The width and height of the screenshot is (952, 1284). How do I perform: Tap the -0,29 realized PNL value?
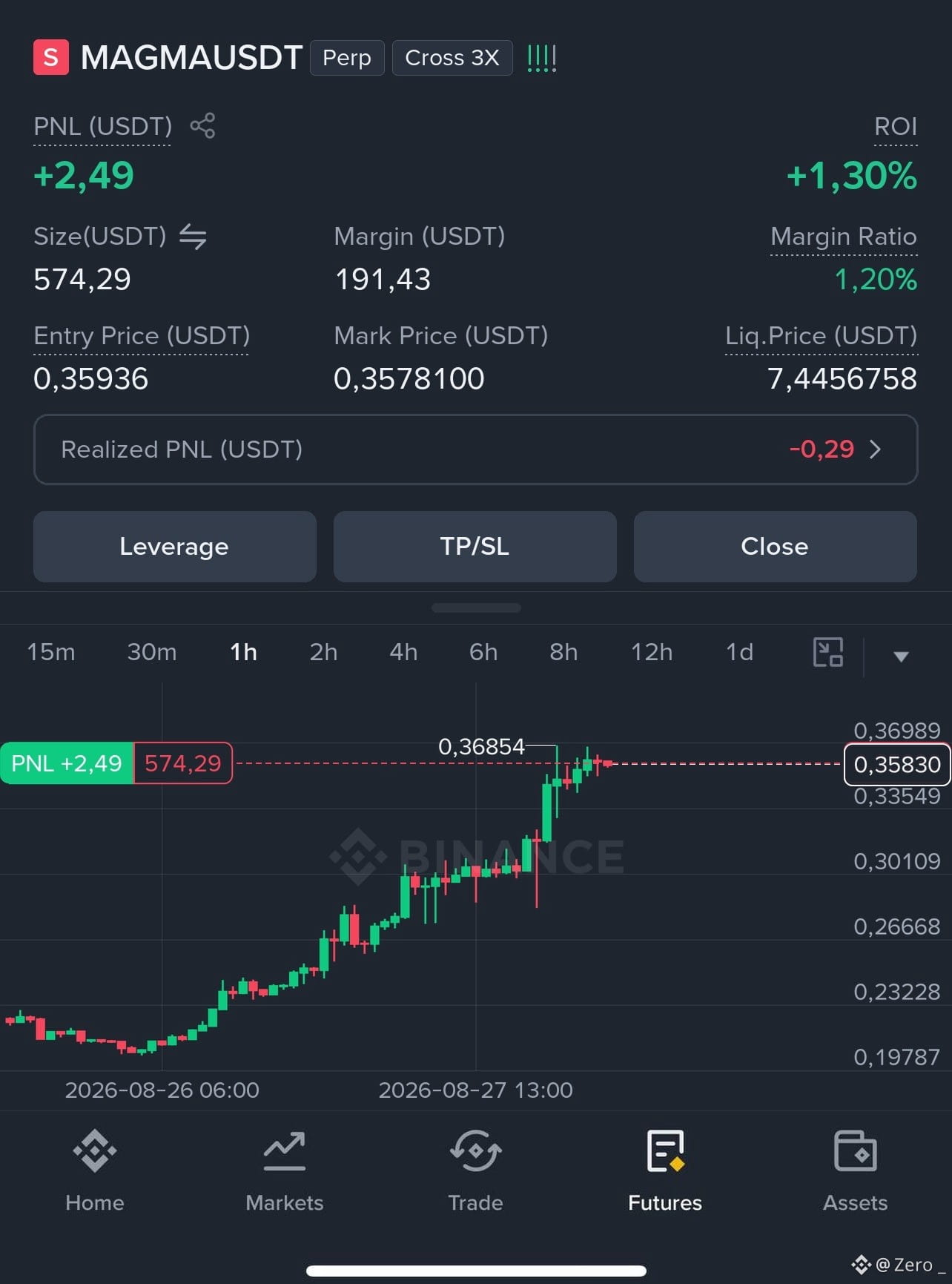822,449
